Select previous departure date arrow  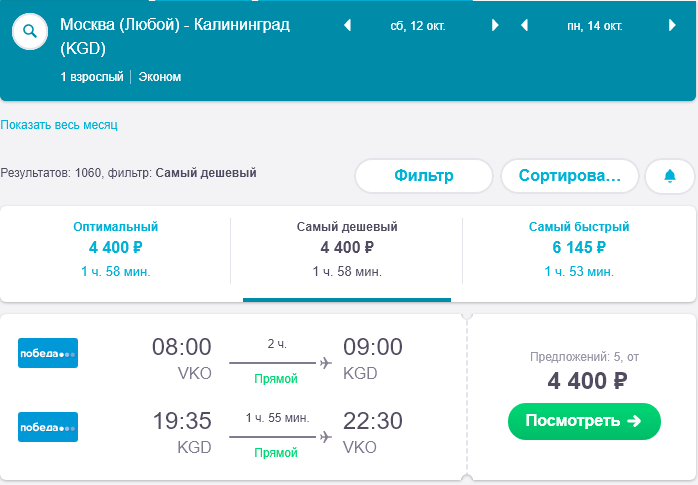tap(348, 25)
